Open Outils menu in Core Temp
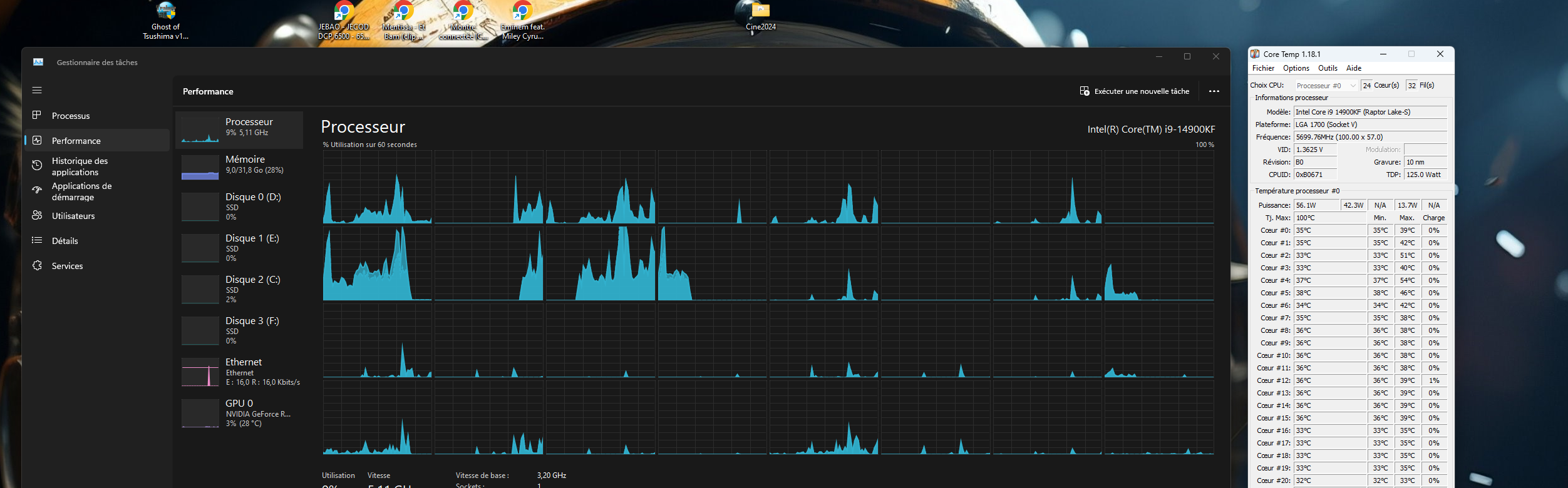1568x488 pixels. pos(1328,68)
